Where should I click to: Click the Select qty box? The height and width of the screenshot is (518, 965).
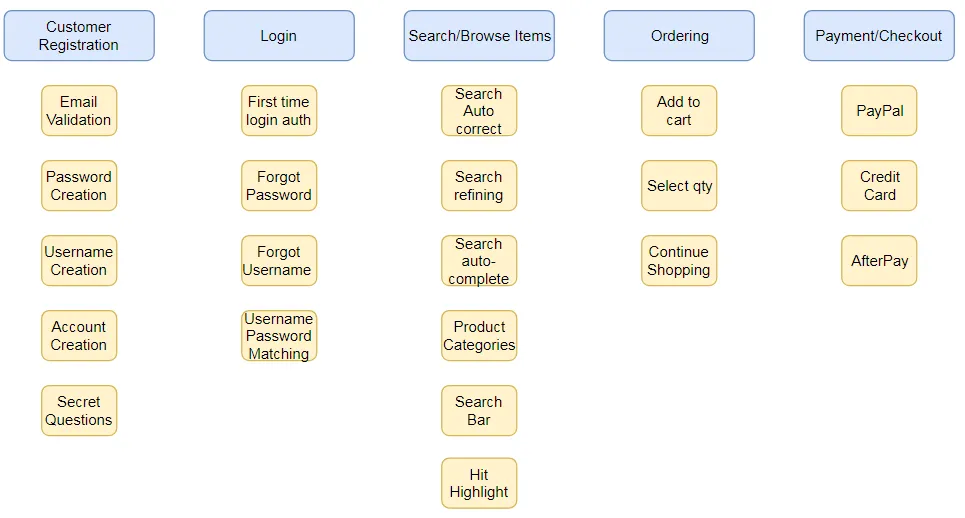679,186
